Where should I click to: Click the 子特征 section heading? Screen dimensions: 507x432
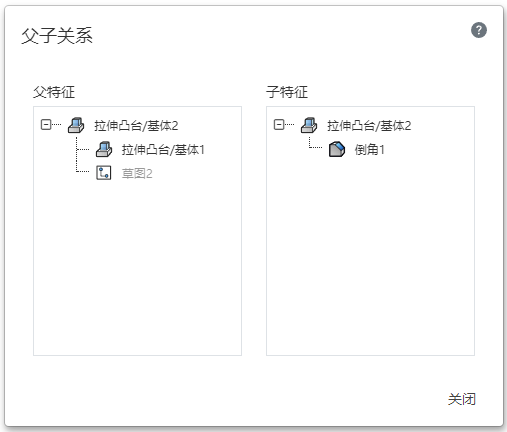[287, 92]
